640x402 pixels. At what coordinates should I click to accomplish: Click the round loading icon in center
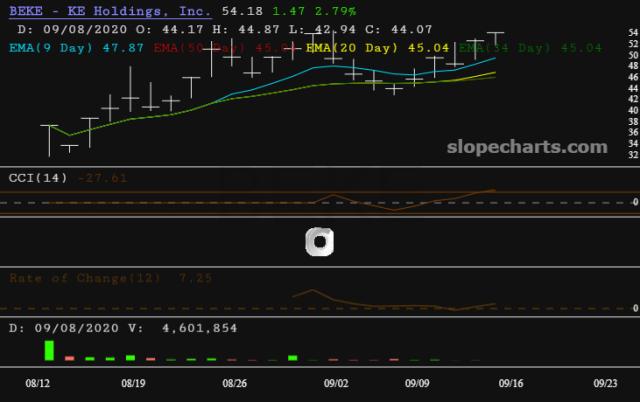tap(320, 242)
